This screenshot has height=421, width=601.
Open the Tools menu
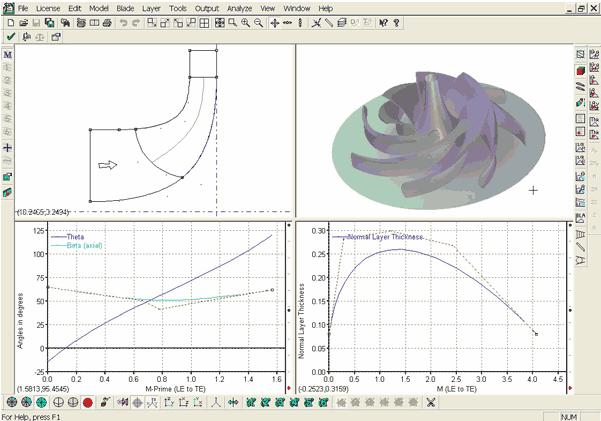coord(178,8)
